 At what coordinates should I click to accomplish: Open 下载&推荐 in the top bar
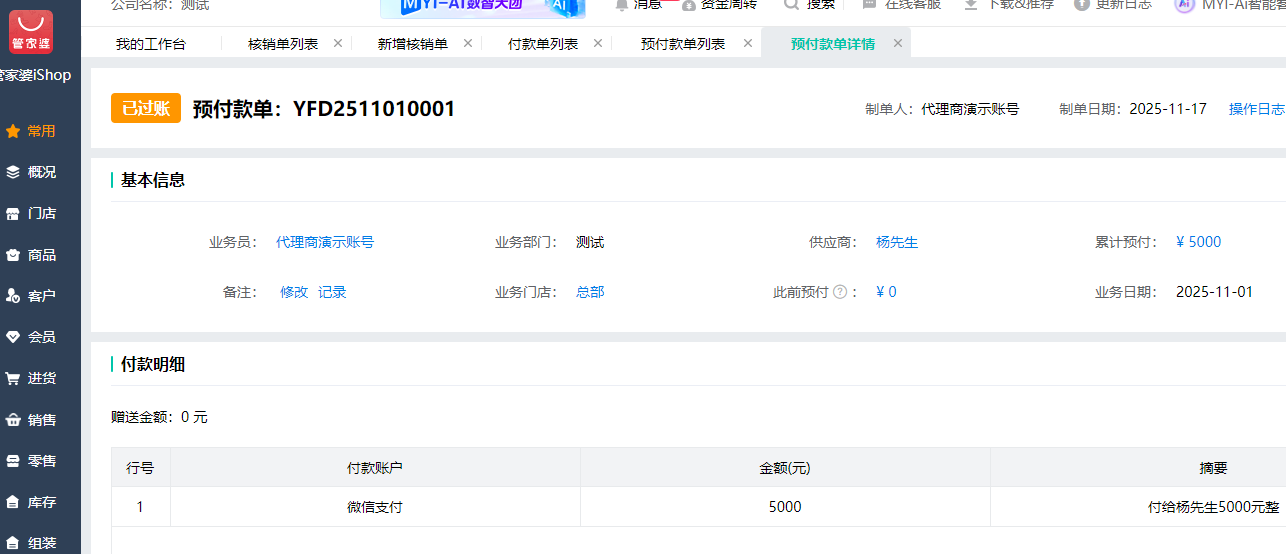pos(1008,4)
